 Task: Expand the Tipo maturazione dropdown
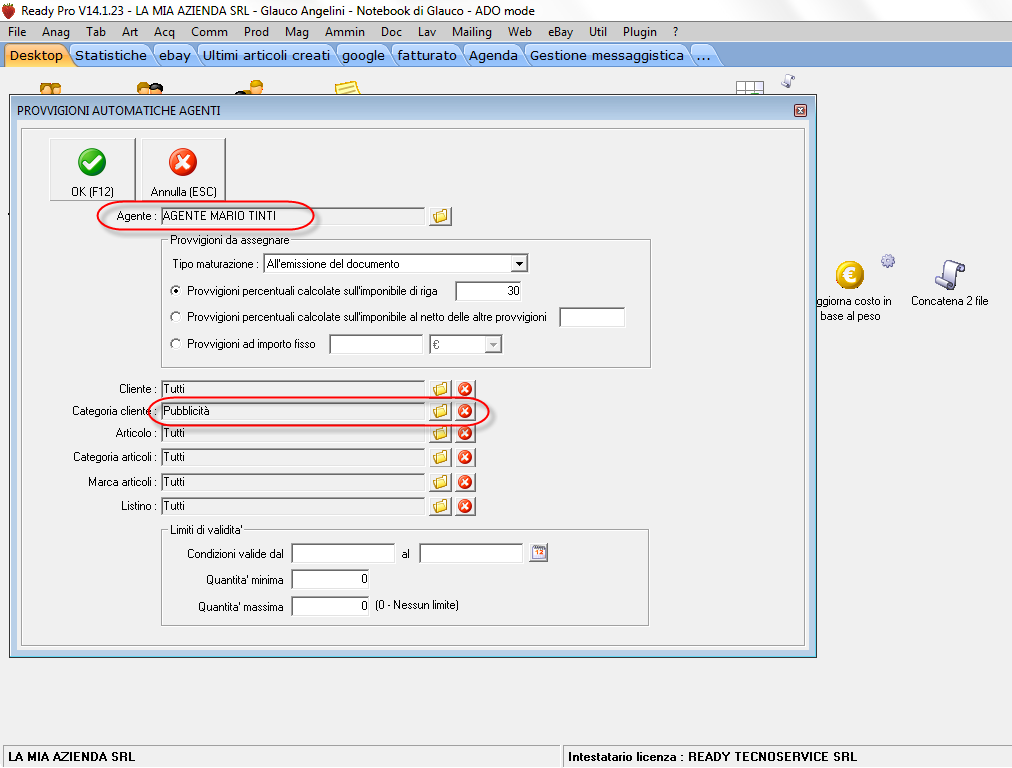tap(518, 263)
